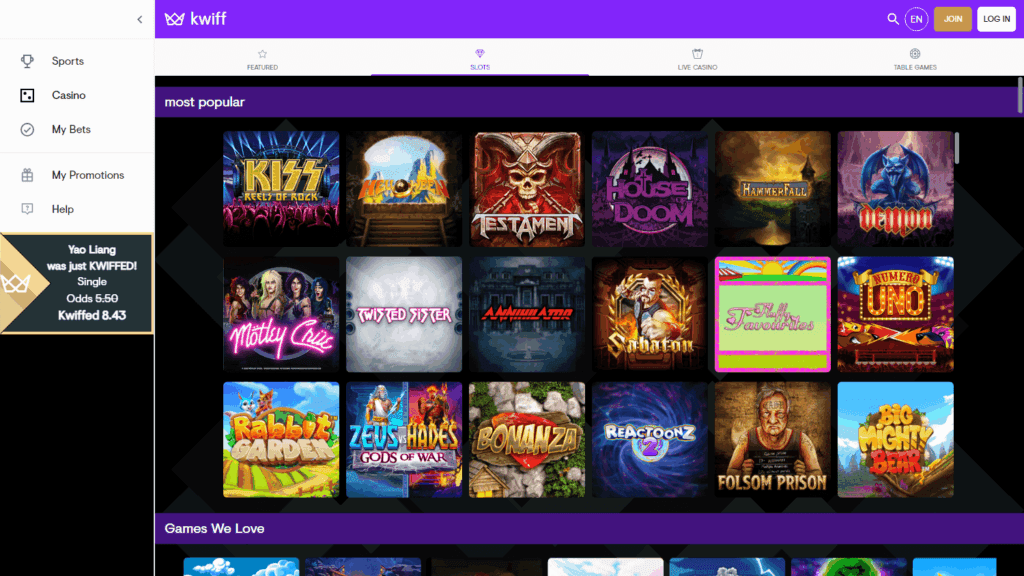Switch to the Slots tab
Image resolution: width=1024 pixels, height=576 pixels.
pos(480,57)
